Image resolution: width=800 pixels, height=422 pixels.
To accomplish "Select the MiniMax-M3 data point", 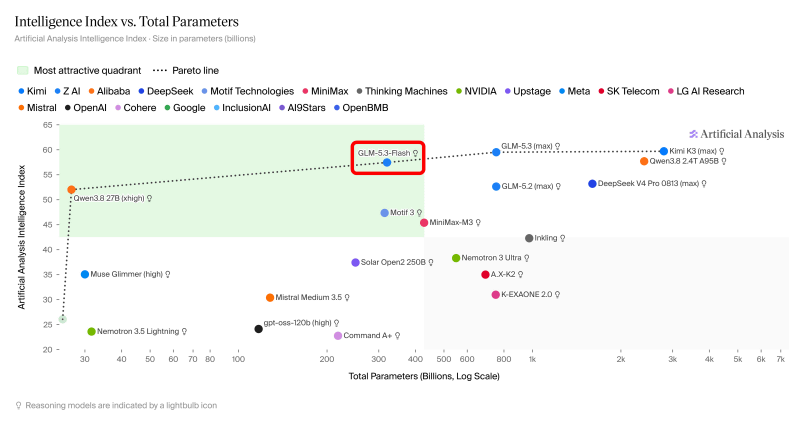I will pyautogui.click(x=424, y=222).
